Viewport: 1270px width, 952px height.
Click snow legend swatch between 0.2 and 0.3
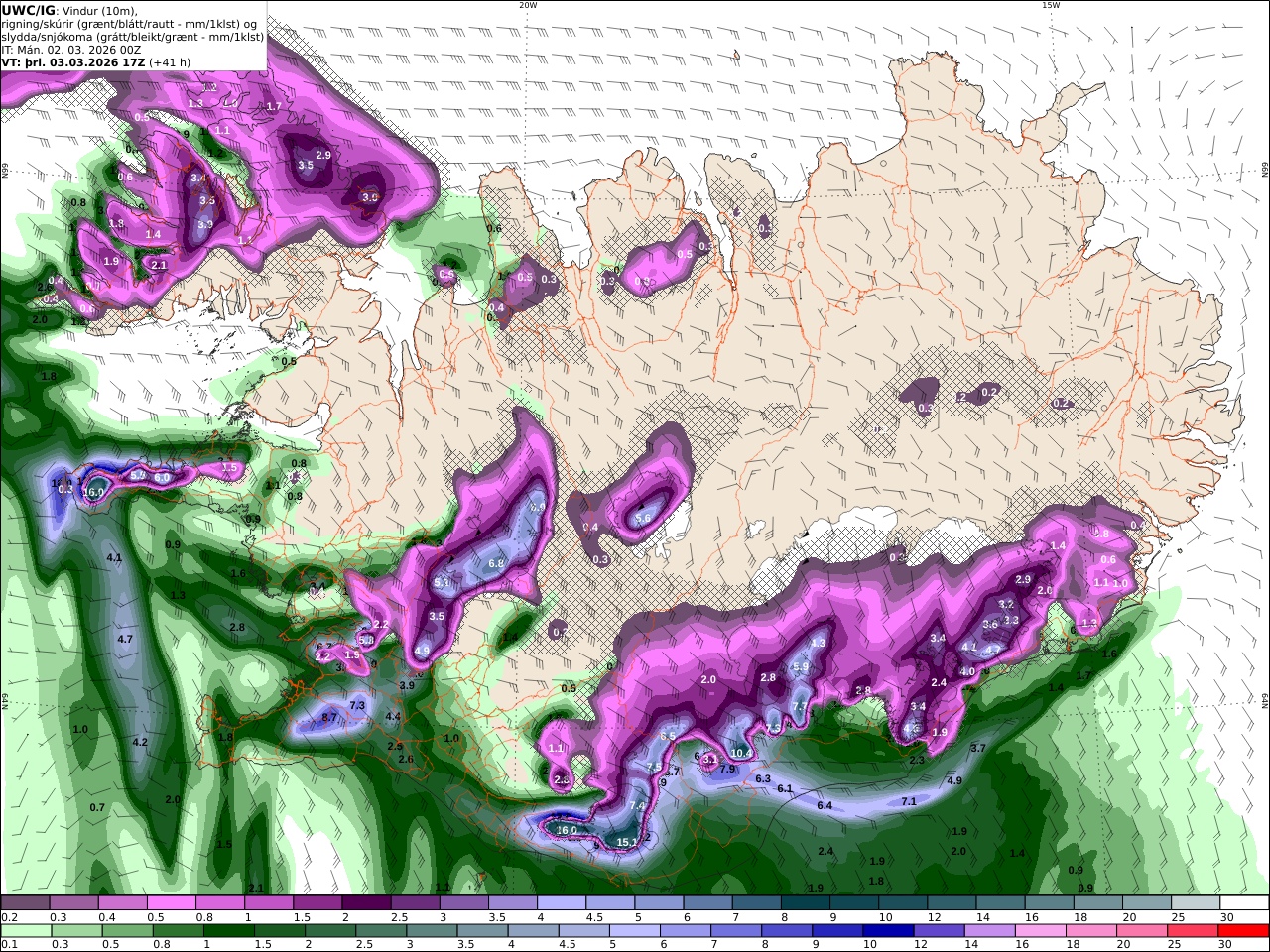click(x=25, y=902)
